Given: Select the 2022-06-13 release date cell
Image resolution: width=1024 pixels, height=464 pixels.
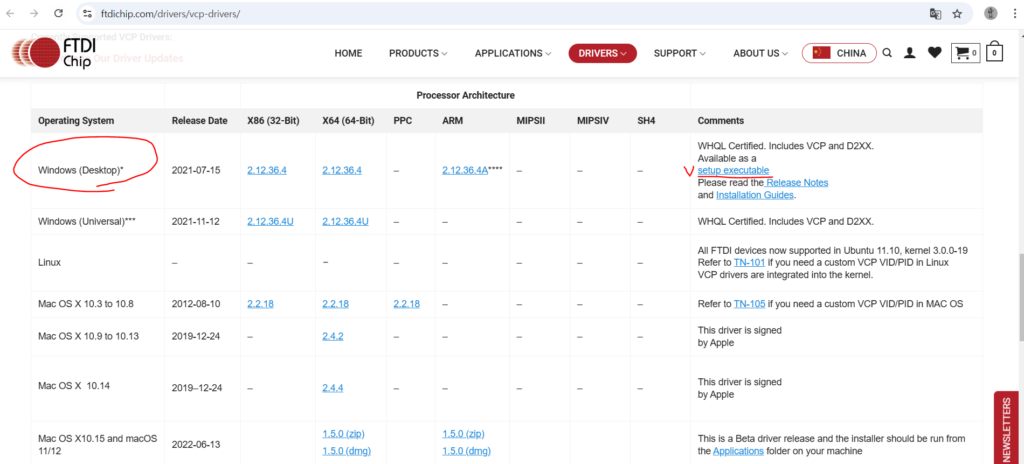Looking at the screenshot, I should pyautogui.click(x=196, y=444).
